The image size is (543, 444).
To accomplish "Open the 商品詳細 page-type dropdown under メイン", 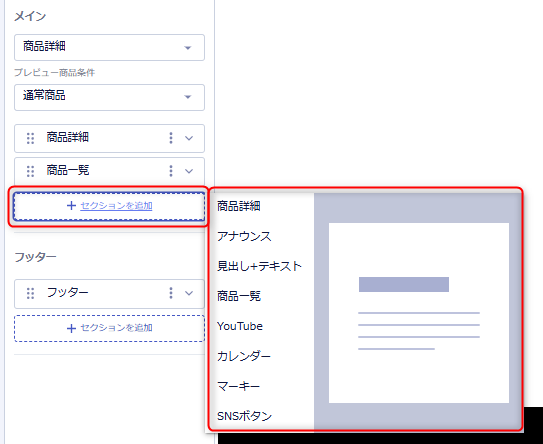I will point(109,47).
